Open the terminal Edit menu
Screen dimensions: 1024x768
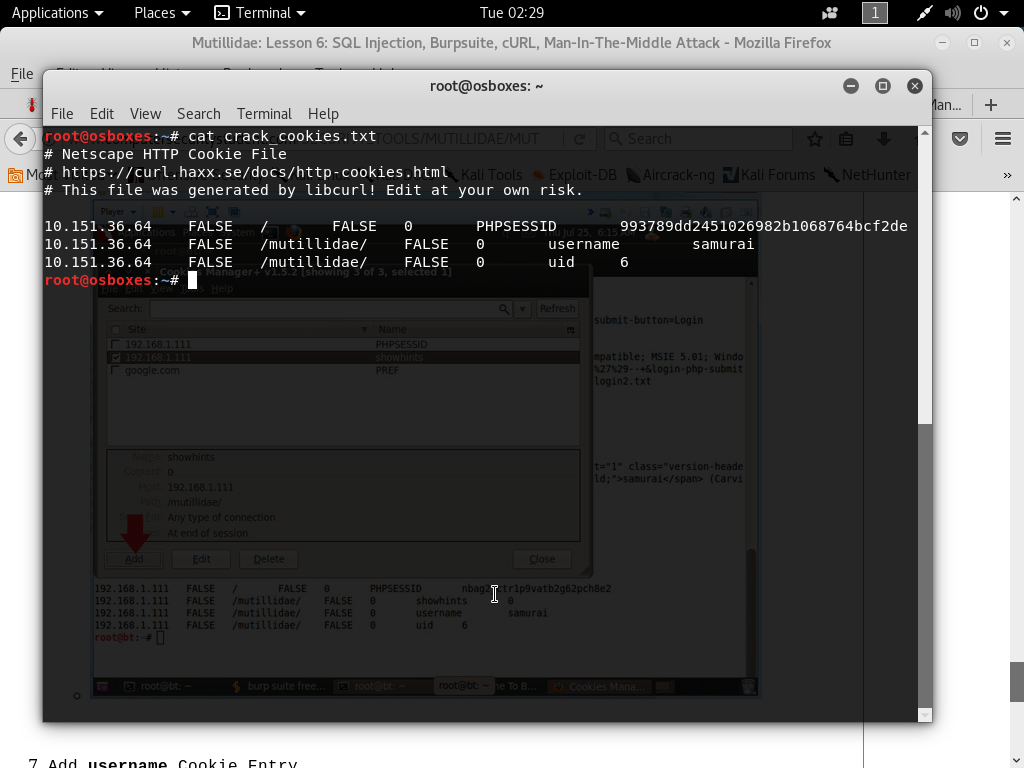101,114
